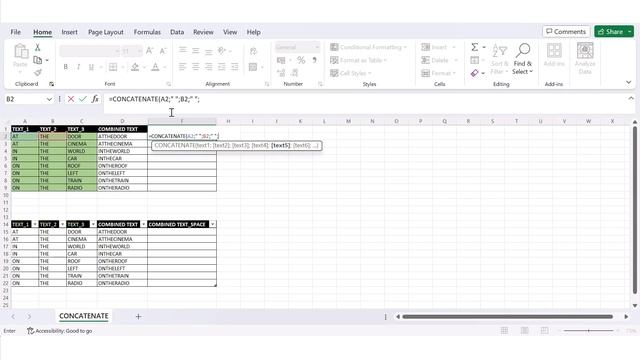The width and height of the screenshot is (640, 360).
Task: Toggle Underline formatting
Action: coord(91,67)
